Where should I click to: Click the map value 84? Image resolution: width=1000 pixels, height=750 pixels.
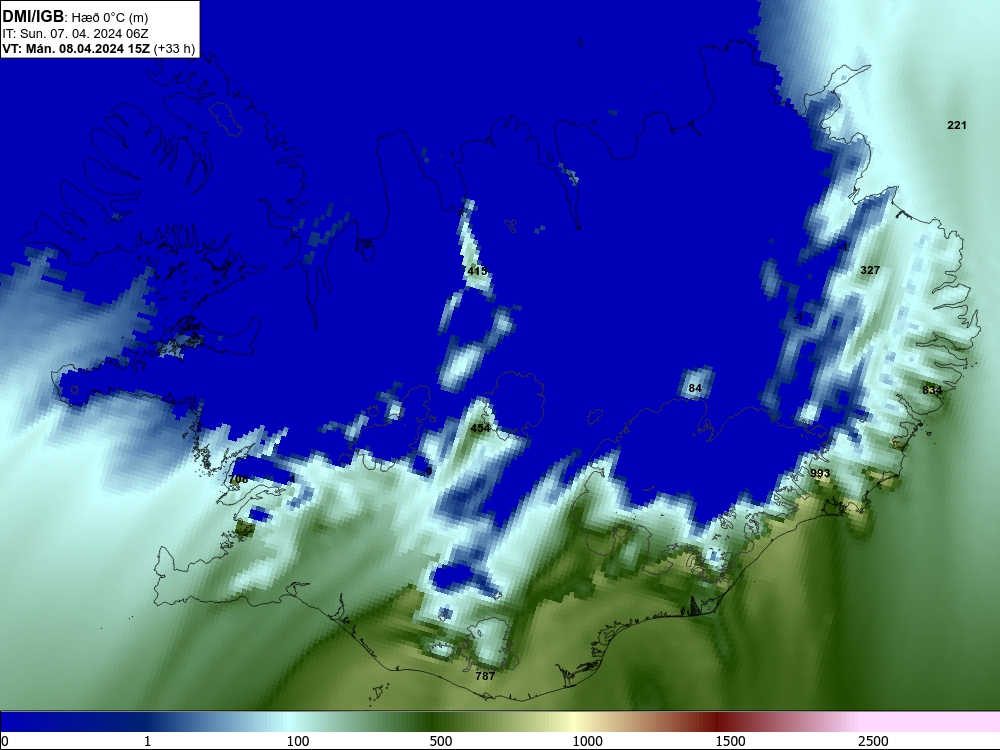(695, 388)
